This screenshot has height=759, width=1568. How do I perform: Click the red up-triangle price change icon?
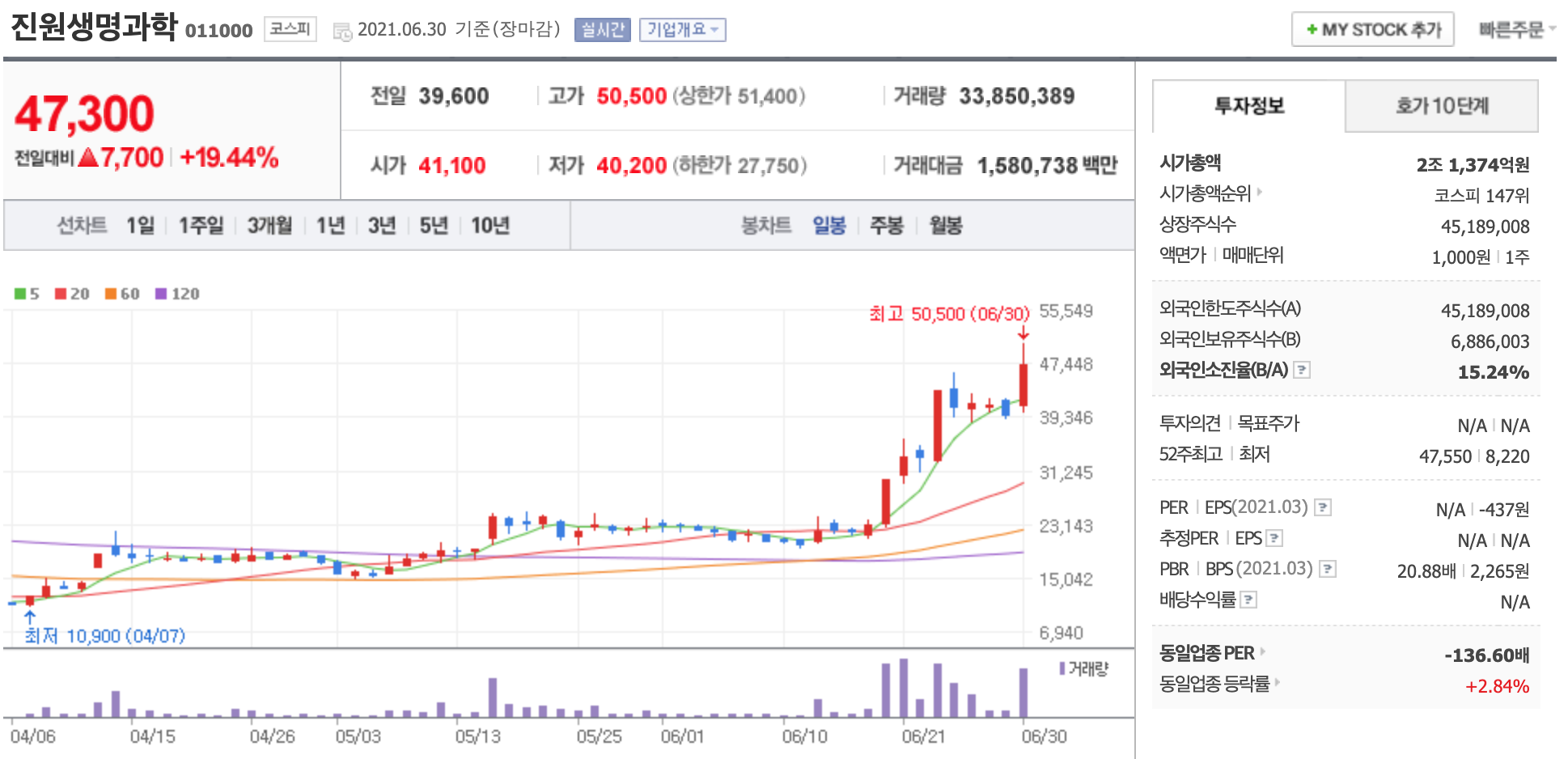(88, 157)
